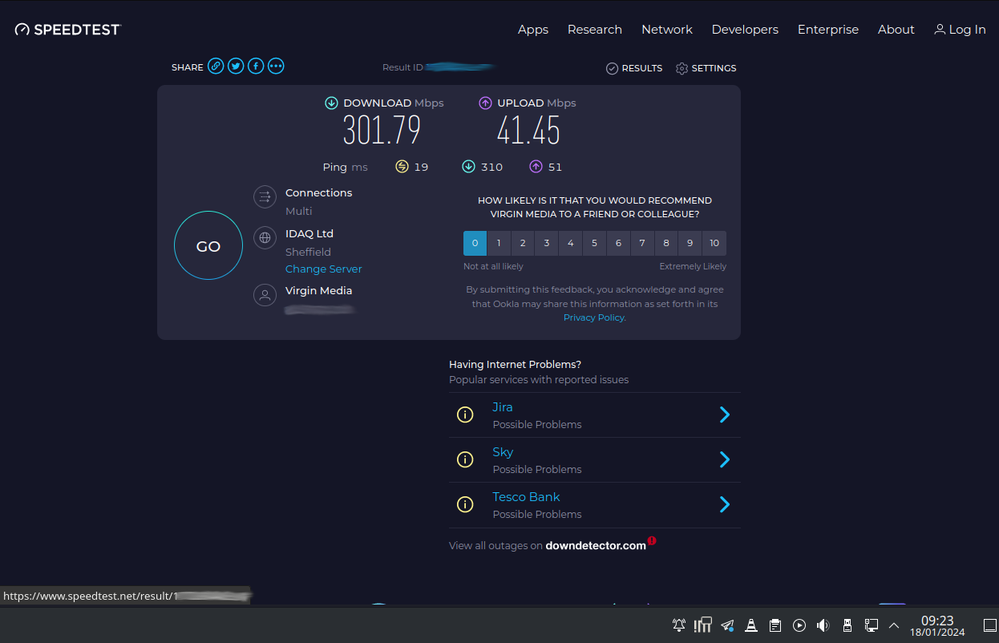Open the equalizer-style tray icon with exclamation mark
This screenshot has width=999, height=643.
point(703,625)
